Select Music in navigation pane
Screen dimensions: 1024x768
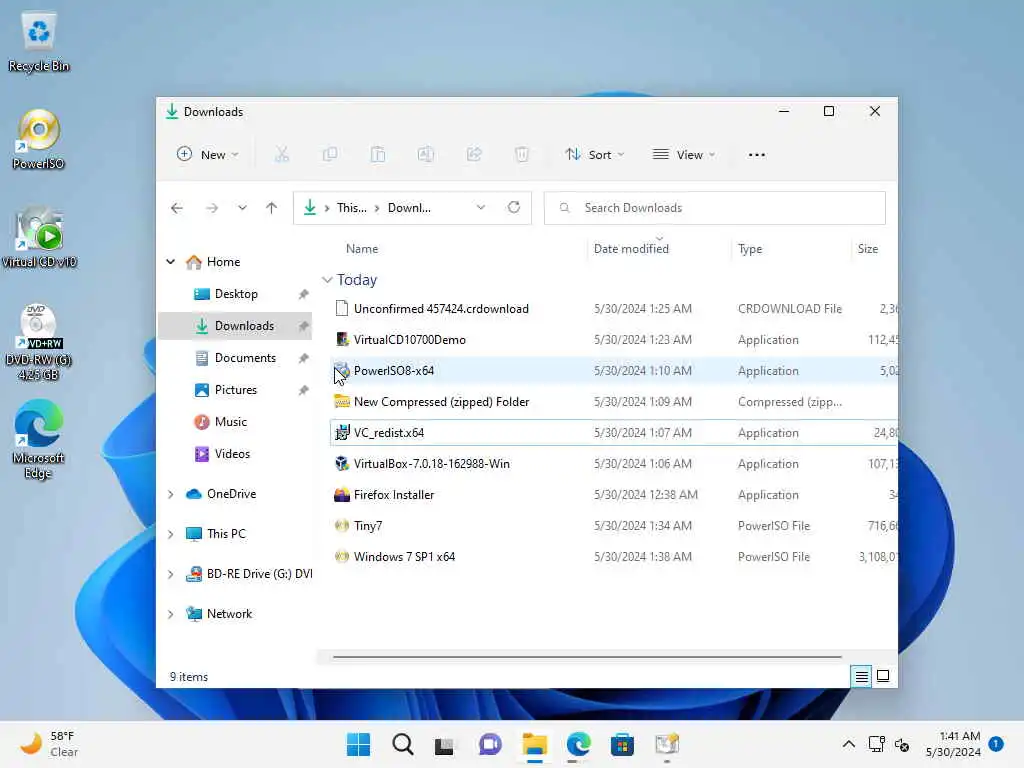click(x=236, y=422)
